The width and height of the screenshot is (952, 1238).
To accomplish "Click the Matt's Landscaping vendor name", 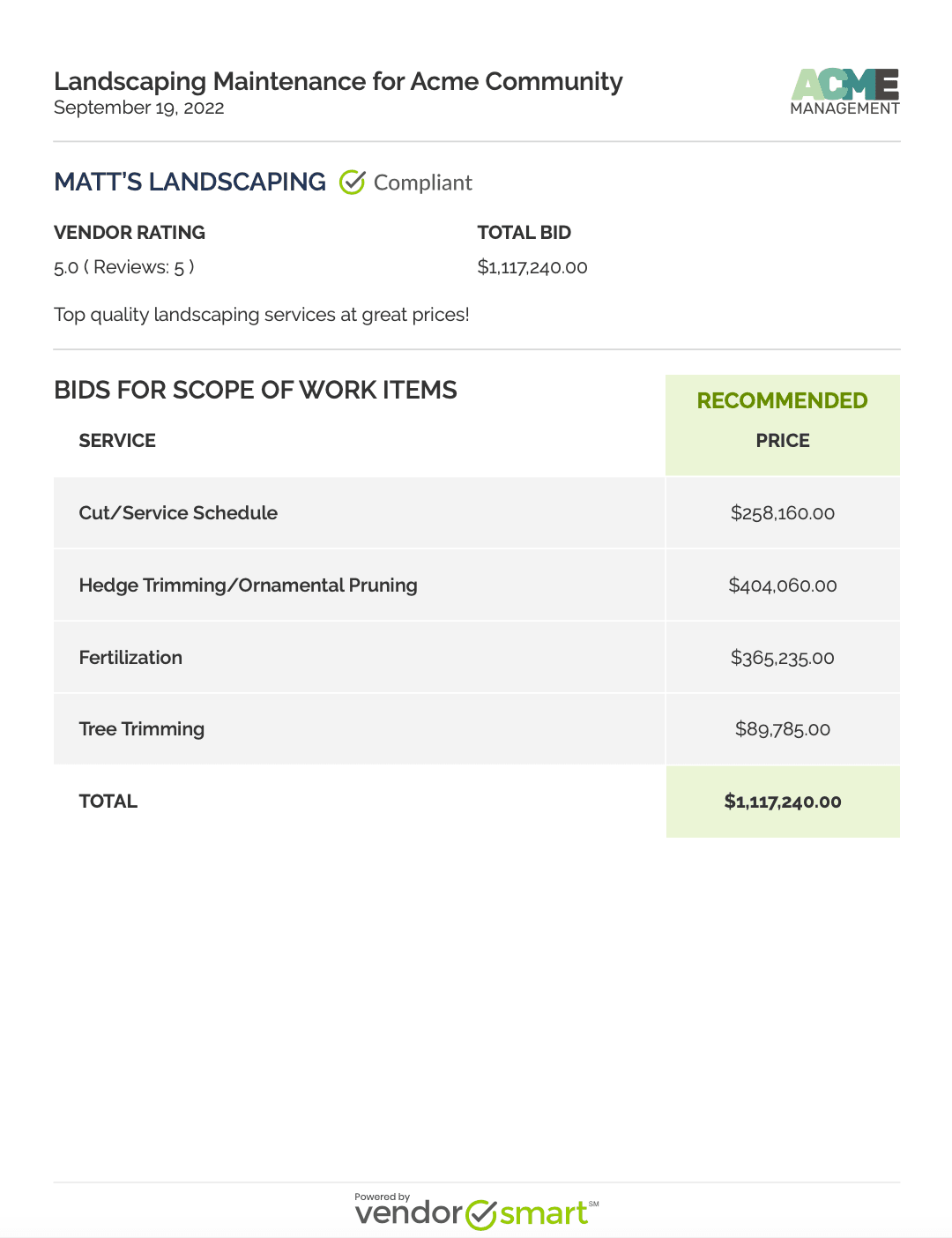I will [190, 182].
